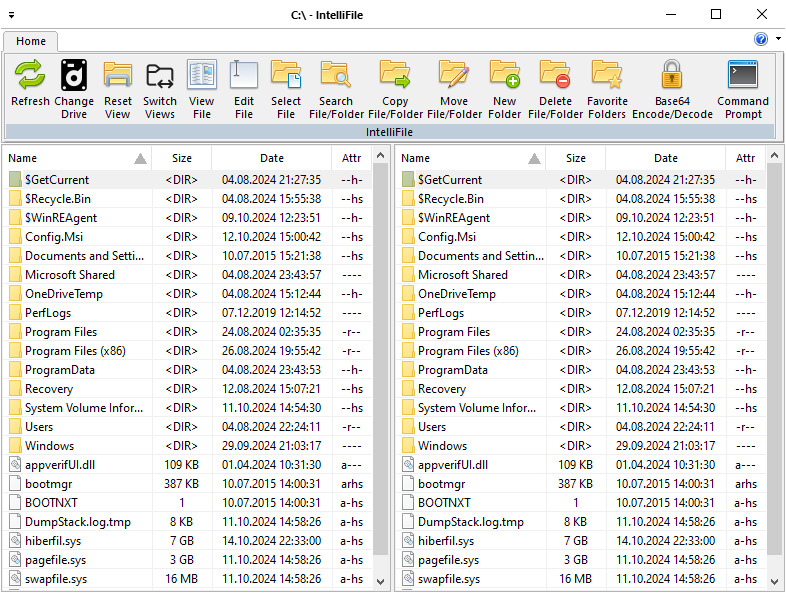Click appverifUI.dll file icon in left pane
The height and width of the screenshot is (593, 786).
(15, 465)
